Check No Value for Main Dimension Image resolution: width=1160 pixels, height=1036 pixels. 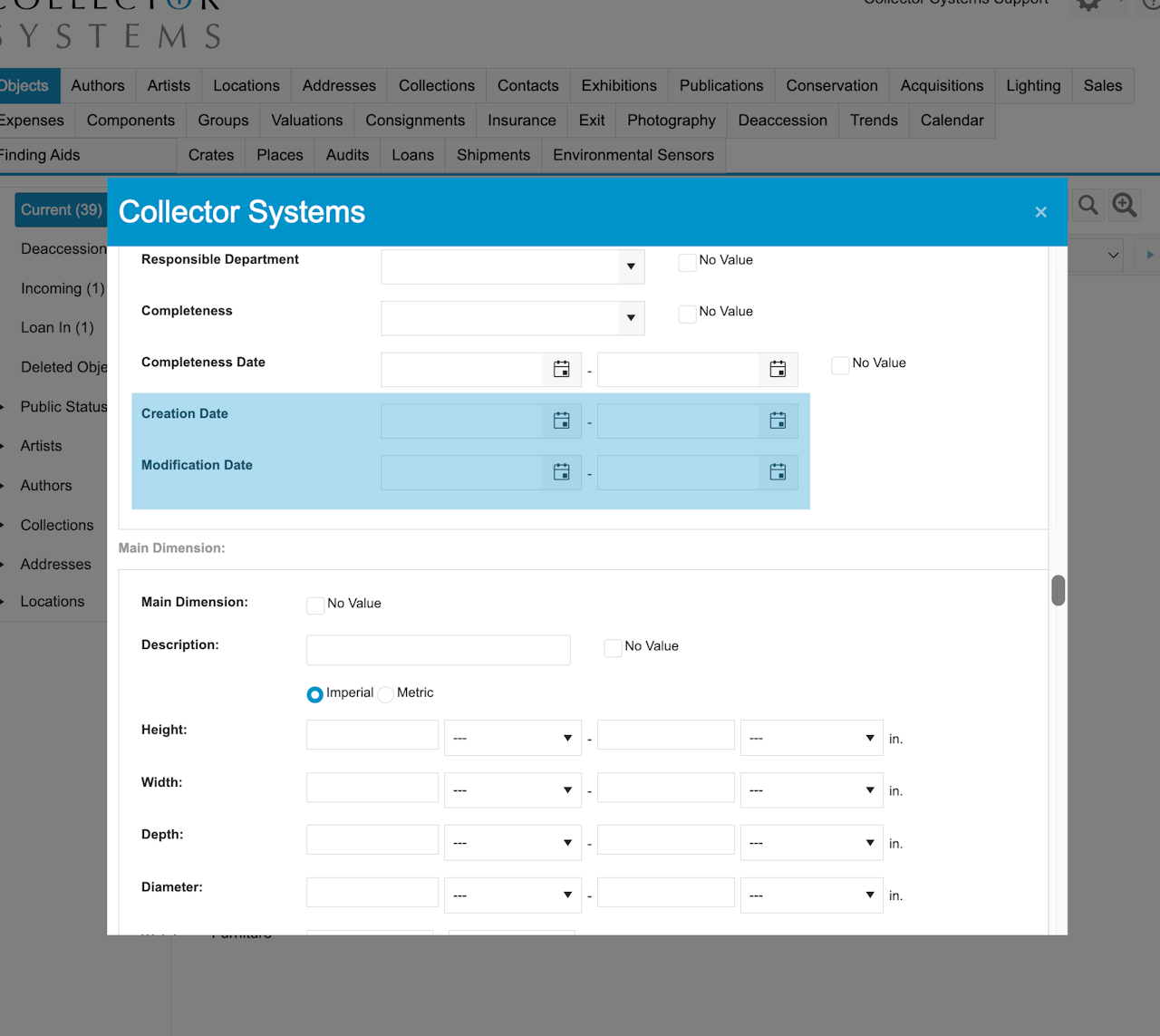coord(315,605)
